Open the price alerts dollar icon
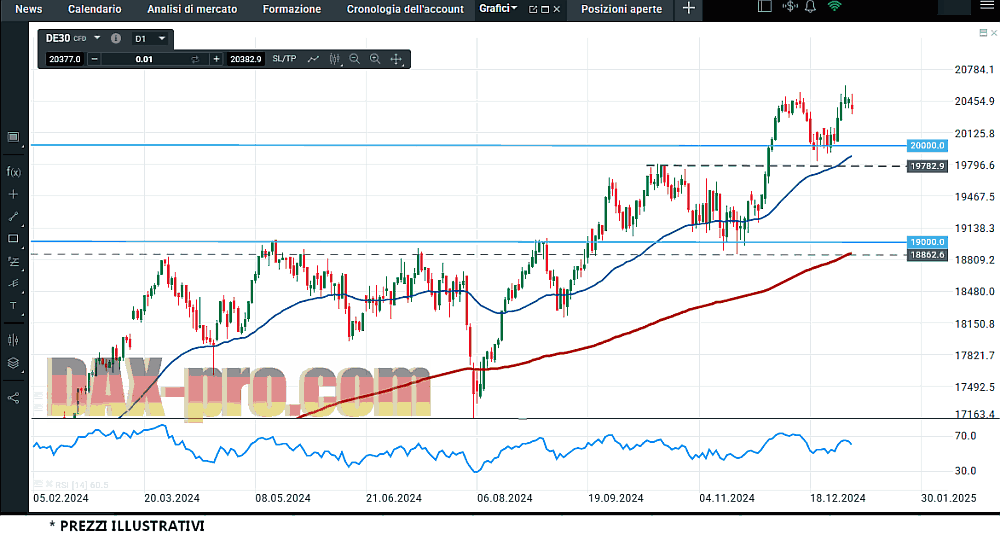1000x535 pixels. click(790, 6)
